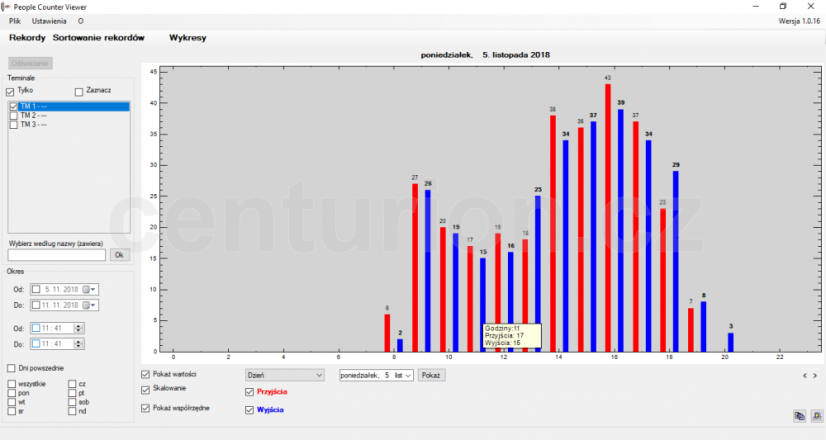Open calendar icon in Od date field
This screenshot has height=440, width=826.
pyautogui.click(x=86, y=289)
